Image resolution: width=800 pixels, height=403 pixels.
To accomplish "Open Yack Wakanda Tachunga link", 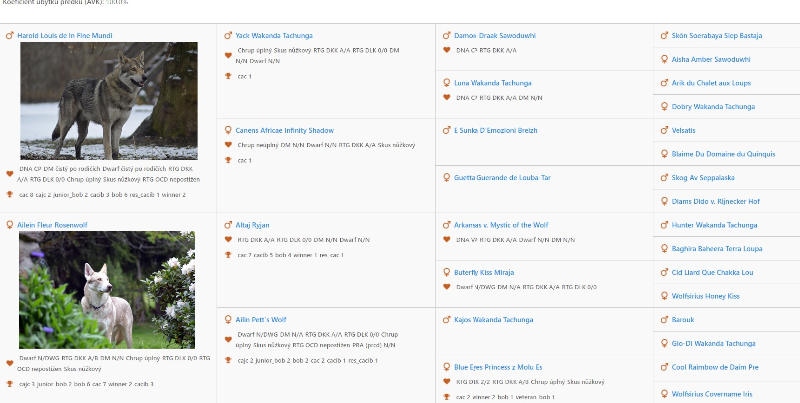I will pyautogui.click(x=274, y=36).
